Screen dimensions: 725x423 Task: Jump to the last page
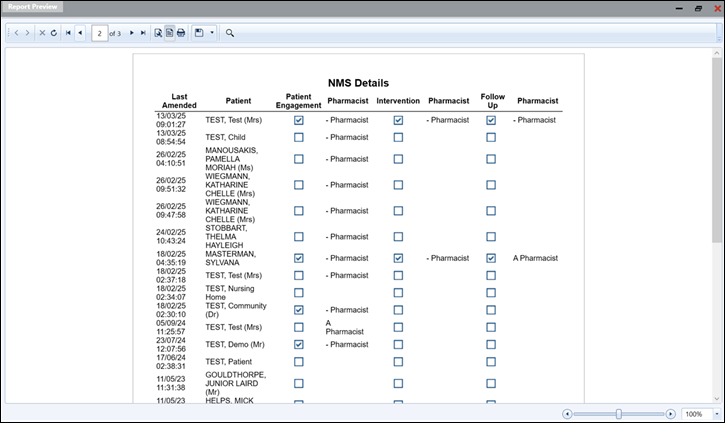coord(143,33)
